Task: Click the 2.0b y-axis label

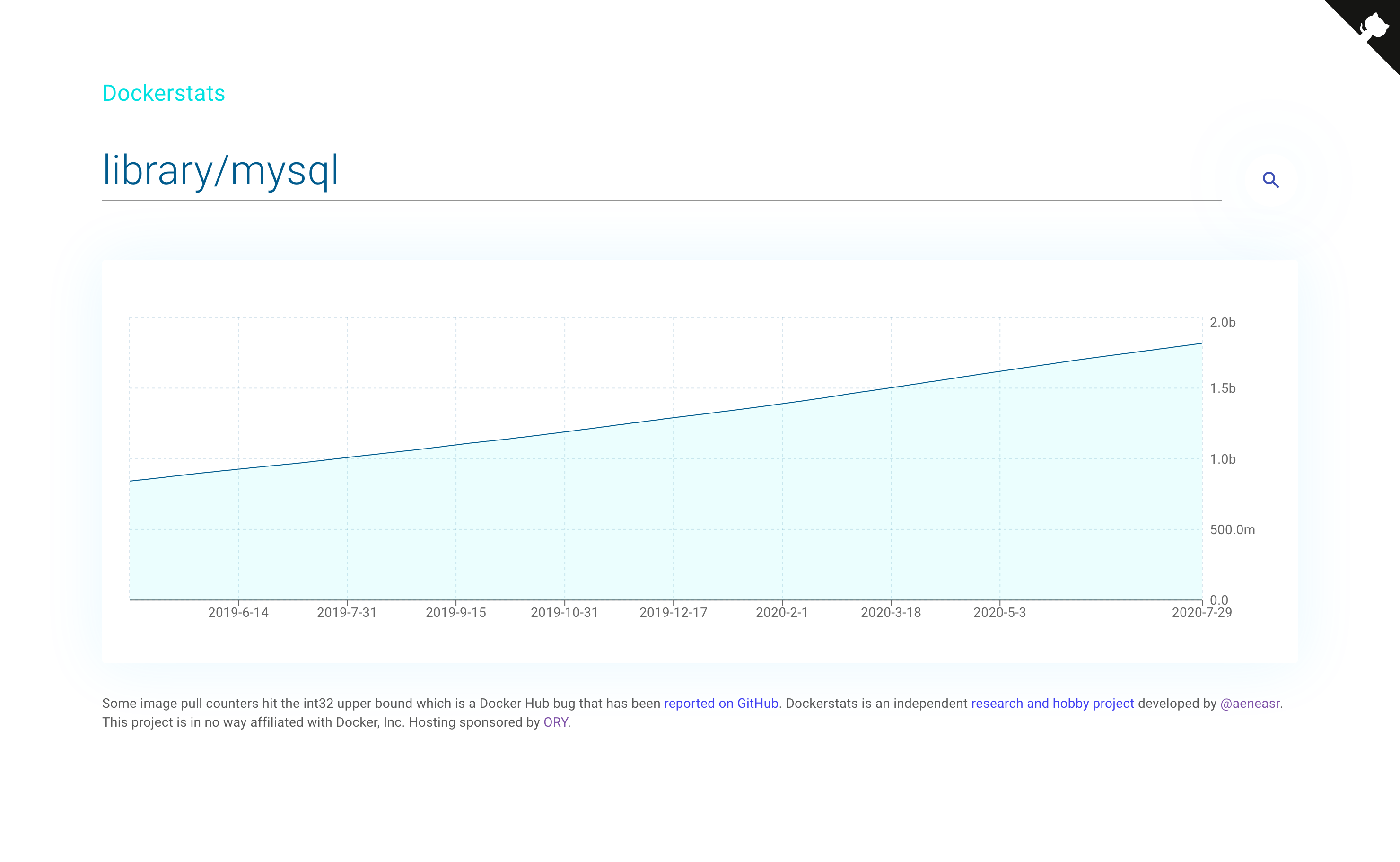Action: (1222, 323)
